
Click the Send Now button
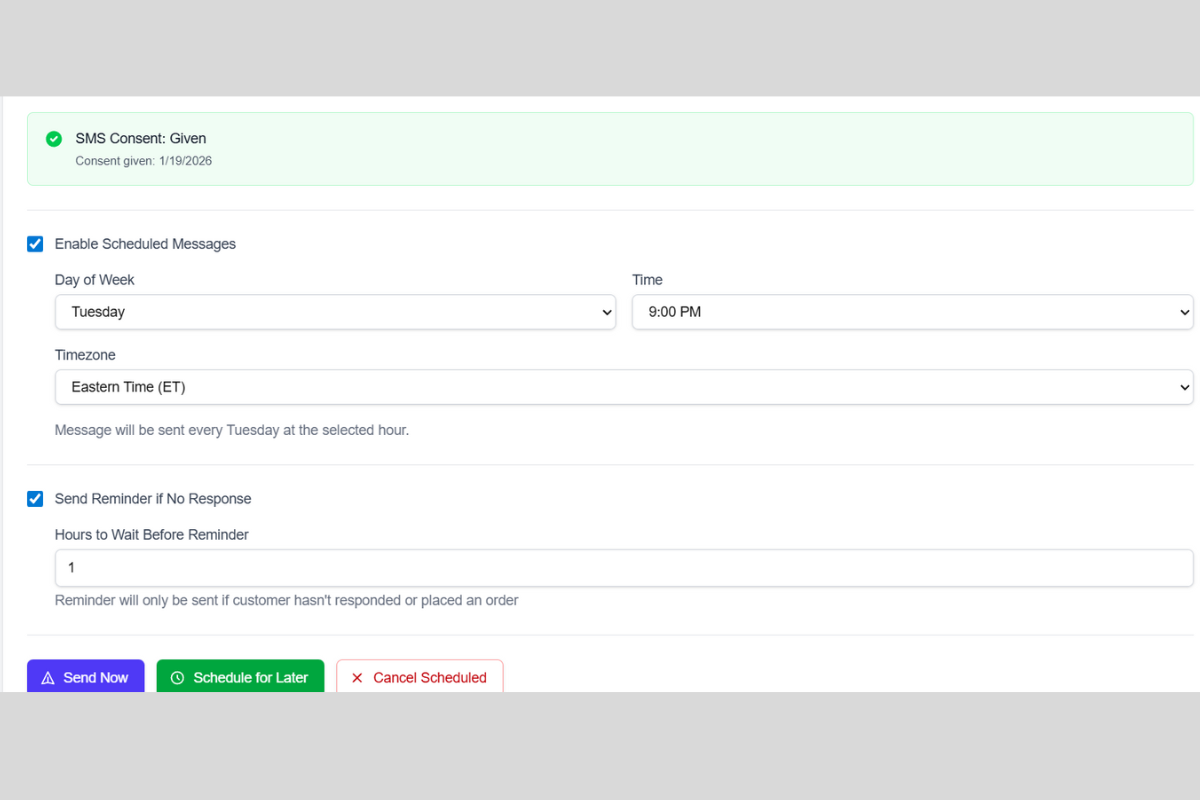[85, 677]
